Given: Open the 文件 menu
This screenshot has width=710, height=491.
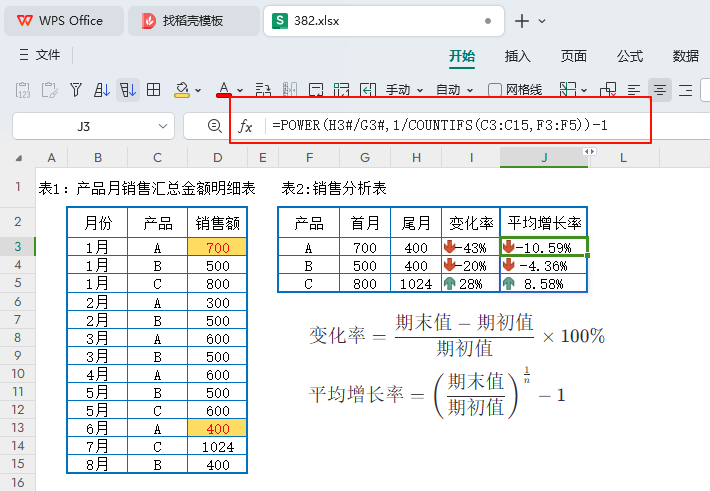Looking at the screenshot, I should pos(48,55).
